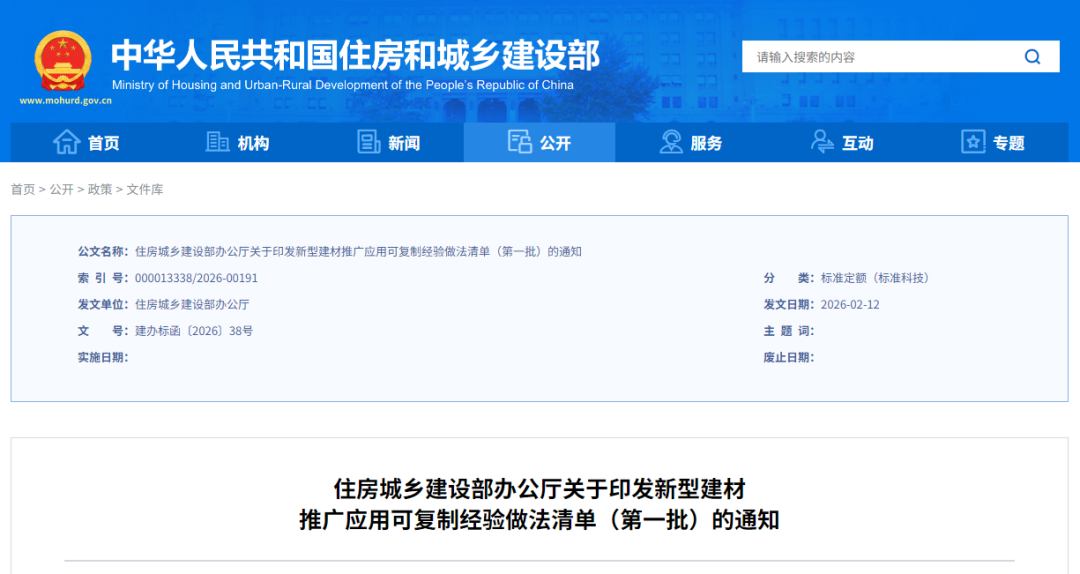The height and width of the screenshot is (574, 1080).
Task: Type in the 请输入搜索的内容 search field
Action: click(x=880, y=57)
